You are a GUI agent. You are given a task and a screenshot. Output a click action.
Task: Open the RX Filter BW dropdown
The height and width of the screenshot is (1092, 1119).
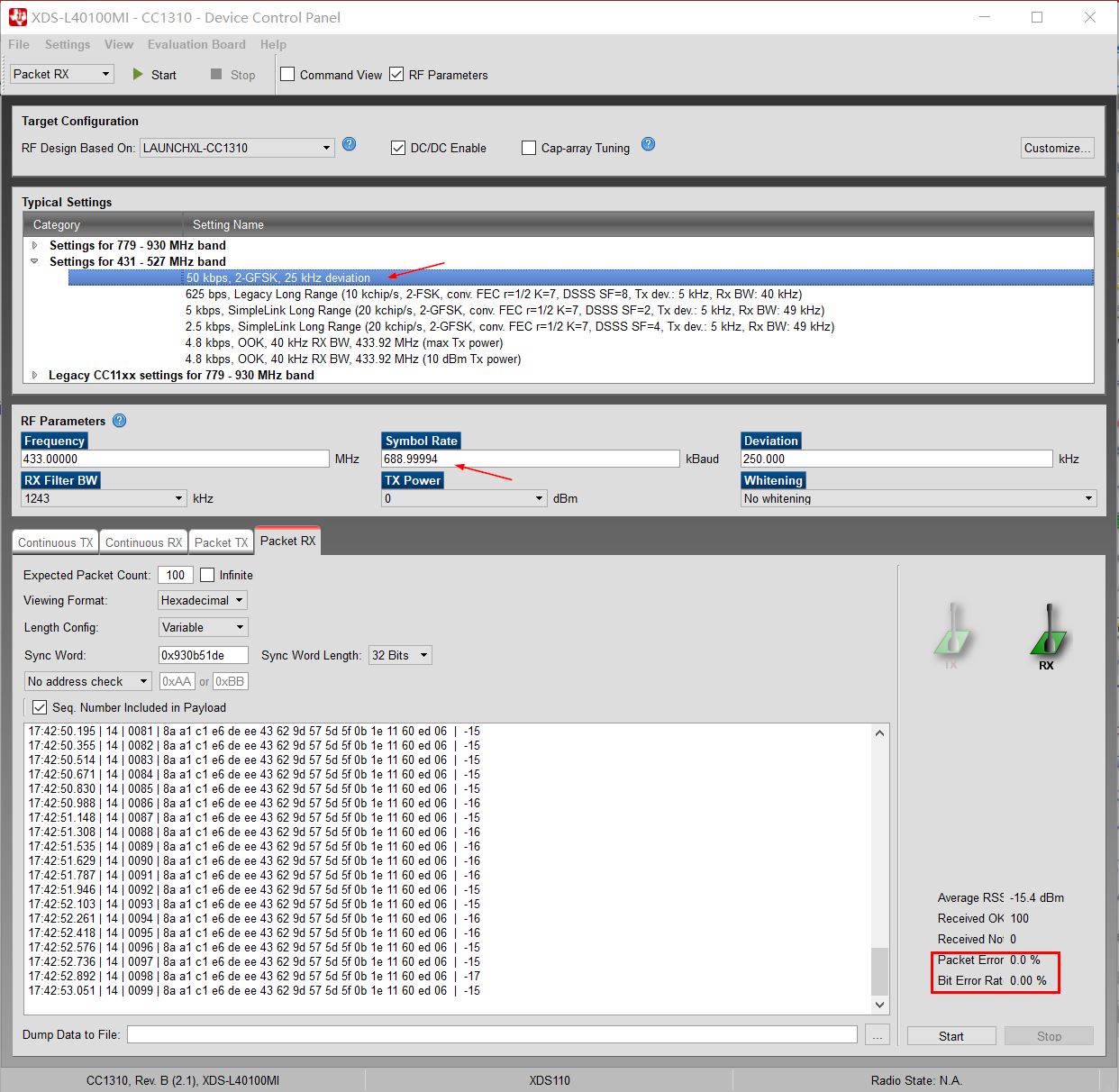coord(104,498)
